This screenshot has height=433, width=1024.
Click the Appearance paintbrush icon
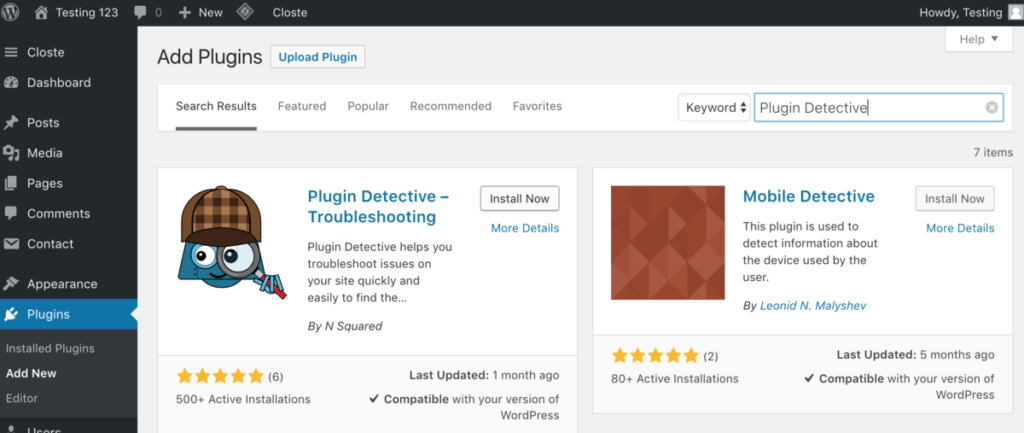point(11,284)
